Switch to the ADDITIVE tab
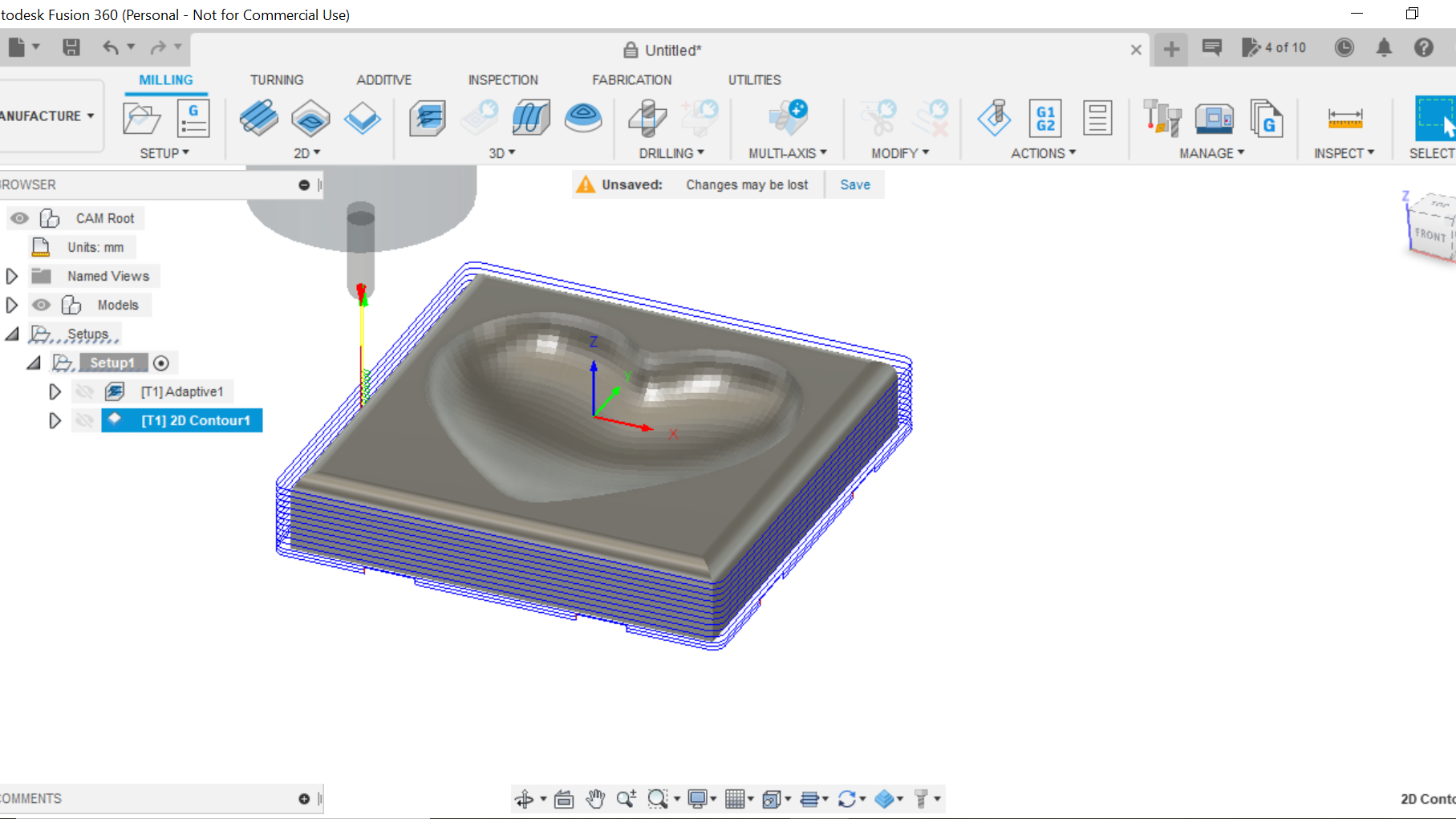This screenshot has width=1456, height=819. coord(384,80)
